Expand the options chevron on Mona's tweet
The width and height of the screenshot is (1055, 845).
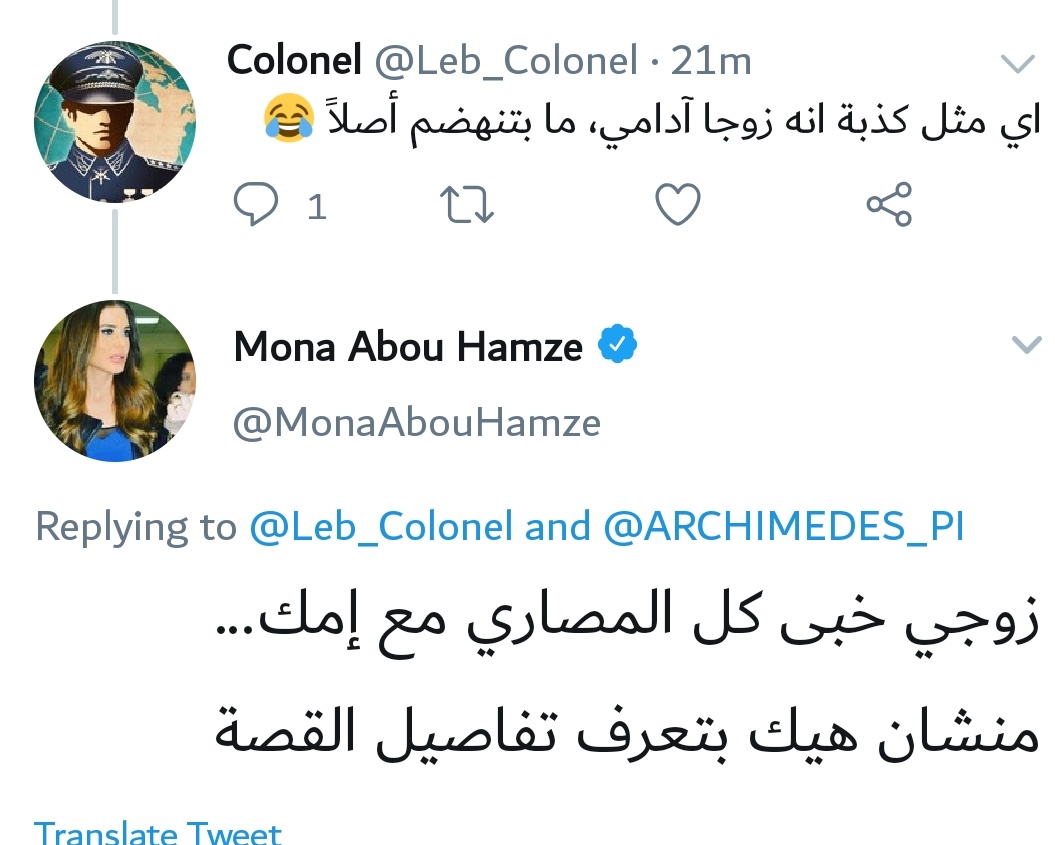1025,345
